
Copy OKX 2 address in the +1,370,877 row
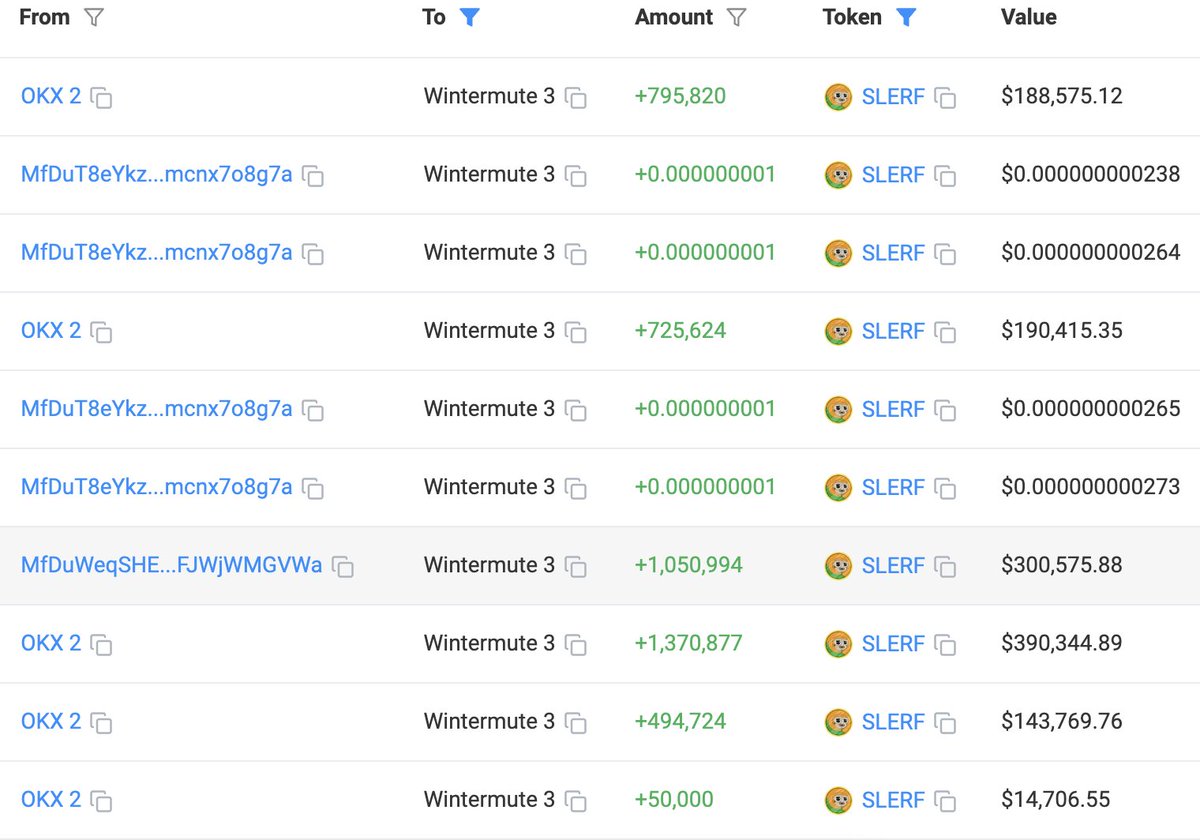point(101,644)
